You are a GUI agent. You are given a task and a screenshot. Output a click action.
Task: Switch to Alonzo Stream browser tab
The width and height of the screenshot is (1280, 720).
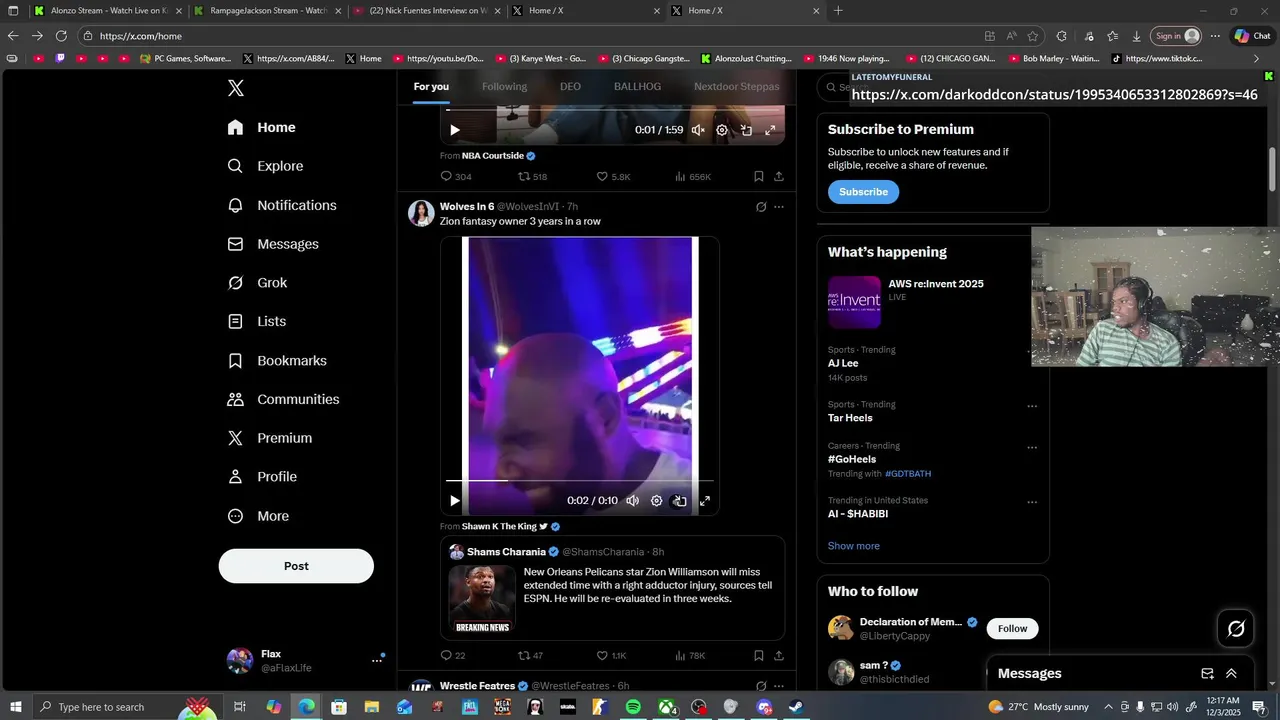108,11
